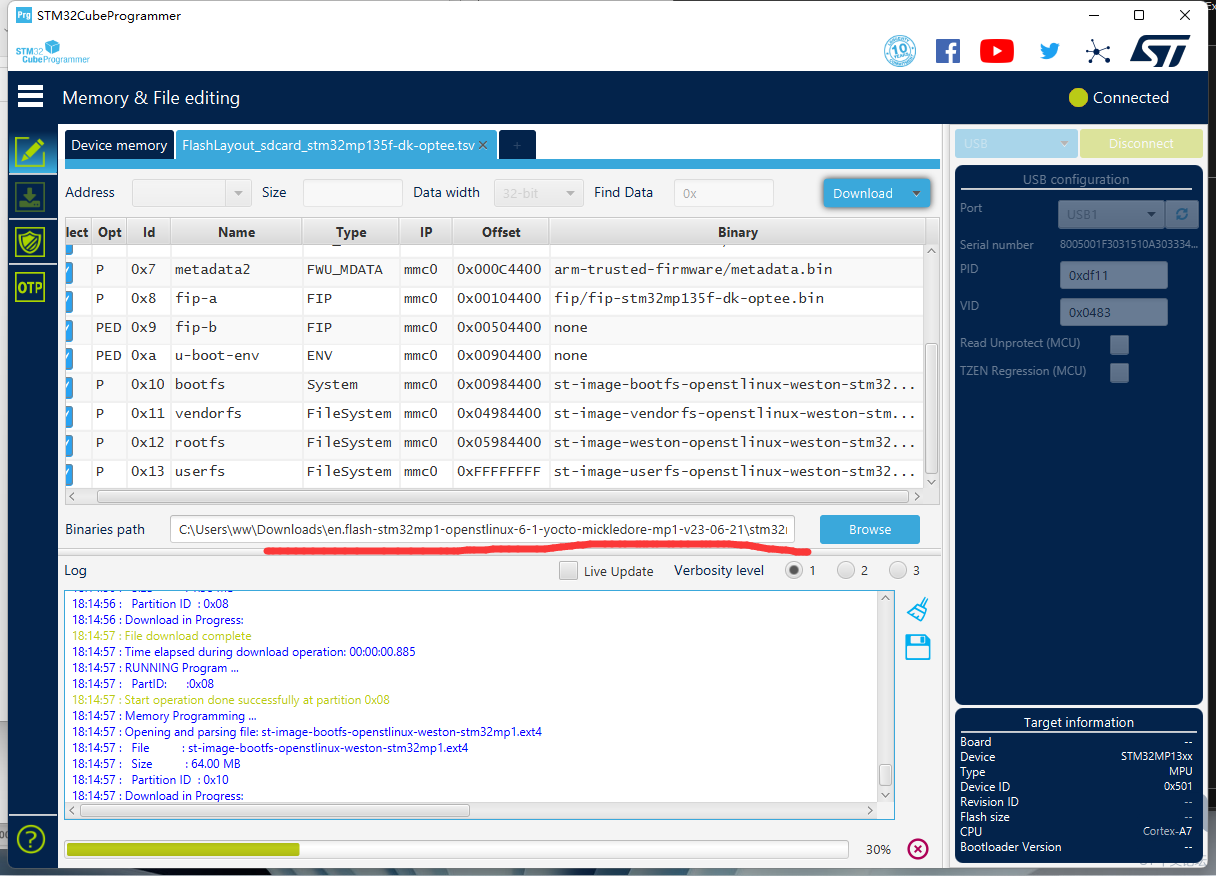Expand the Download button dropdown arrow
Image resolution: width=1216 pixels, height=876 pixels.
point(916,193)
